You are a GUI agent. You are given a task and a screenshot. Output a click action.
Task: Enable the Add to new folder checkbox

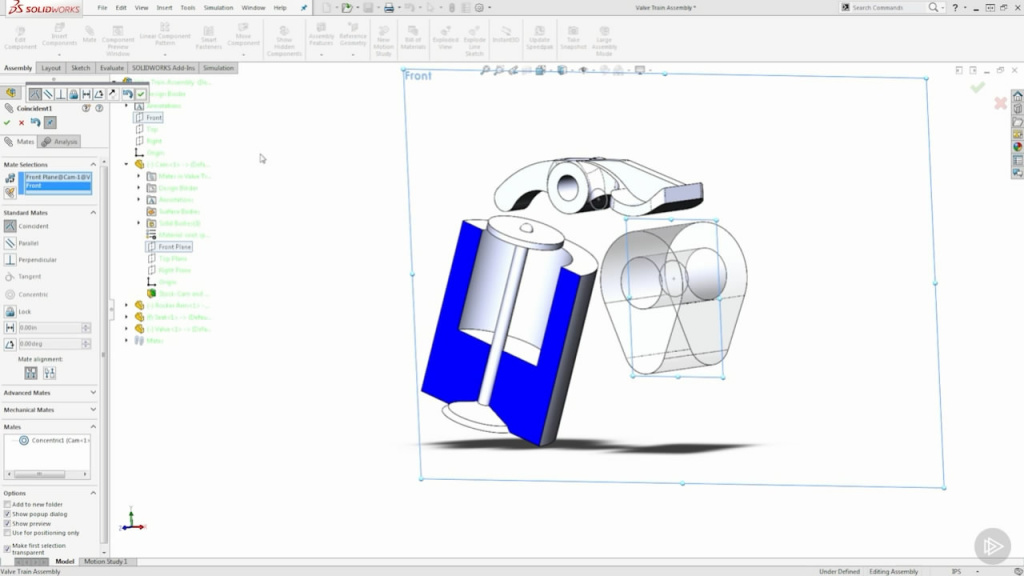[x=7, y=504]
